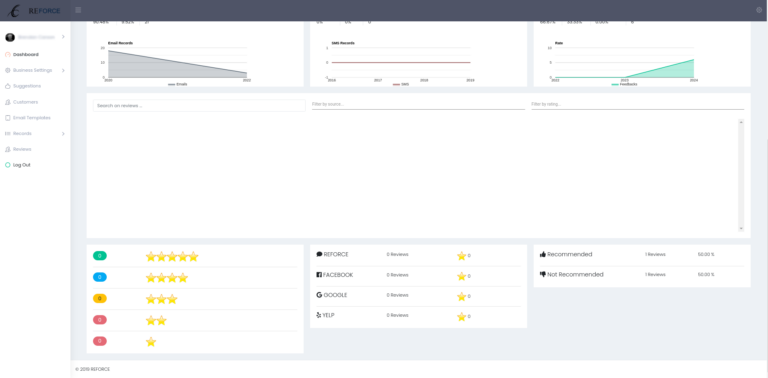This screenshot has width=768, height=378.
Task: Toggle the Emails legend in chart
Action: pyautogui.click(x=177, y=84)
